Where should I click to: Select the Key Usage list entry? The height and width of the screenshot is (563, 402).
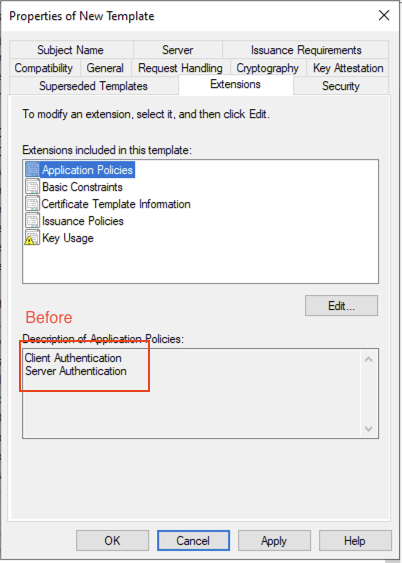pos(67,238)
